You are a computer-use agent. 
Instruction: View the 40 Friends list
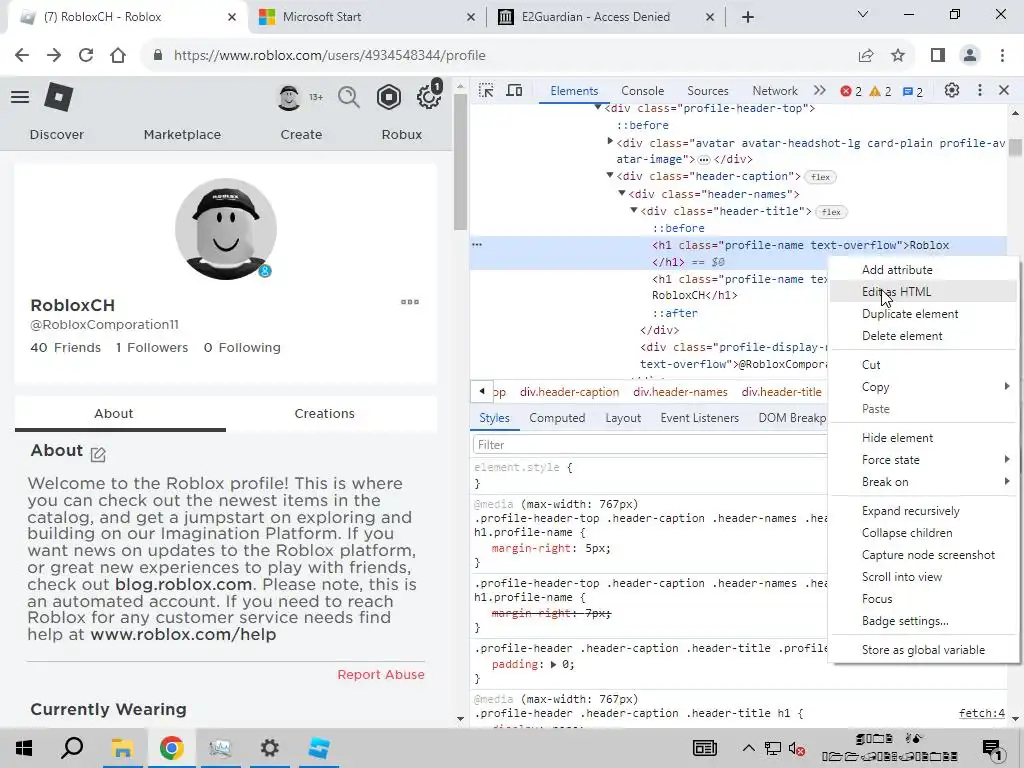point(65,347)
